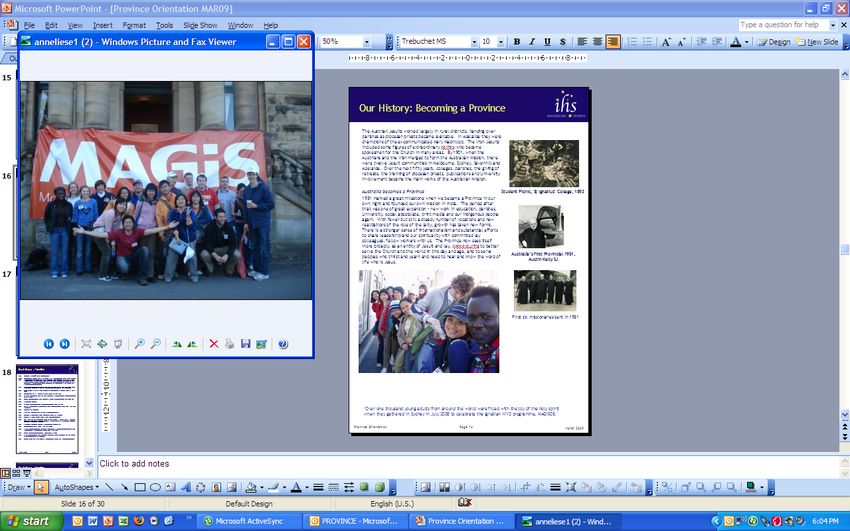
Task: Click the Design button
Action: 774,42
